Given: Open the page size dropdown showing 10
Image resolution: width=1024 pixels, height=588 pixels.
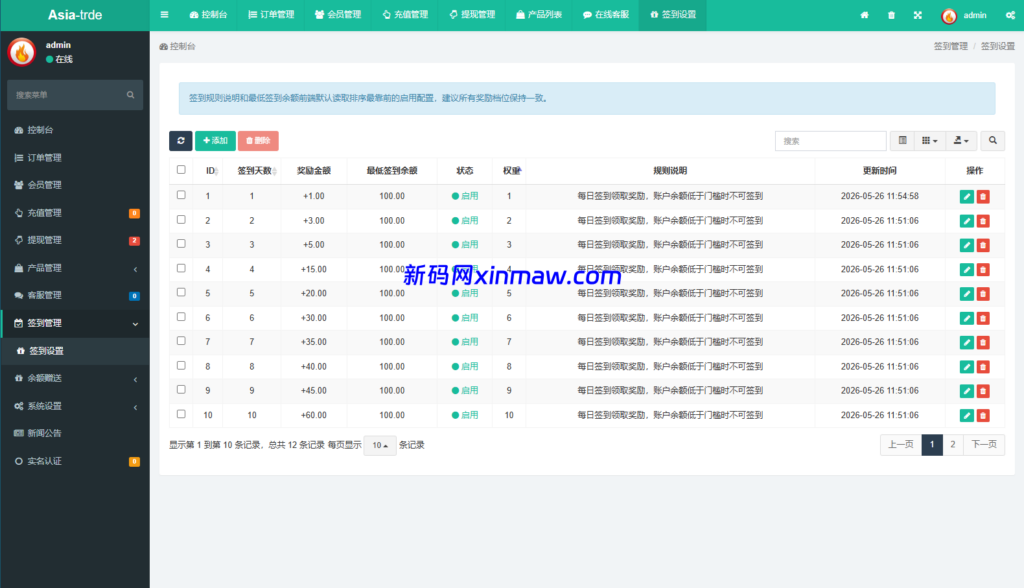Looking at the screenshot, I should click(x=380, y=446).
